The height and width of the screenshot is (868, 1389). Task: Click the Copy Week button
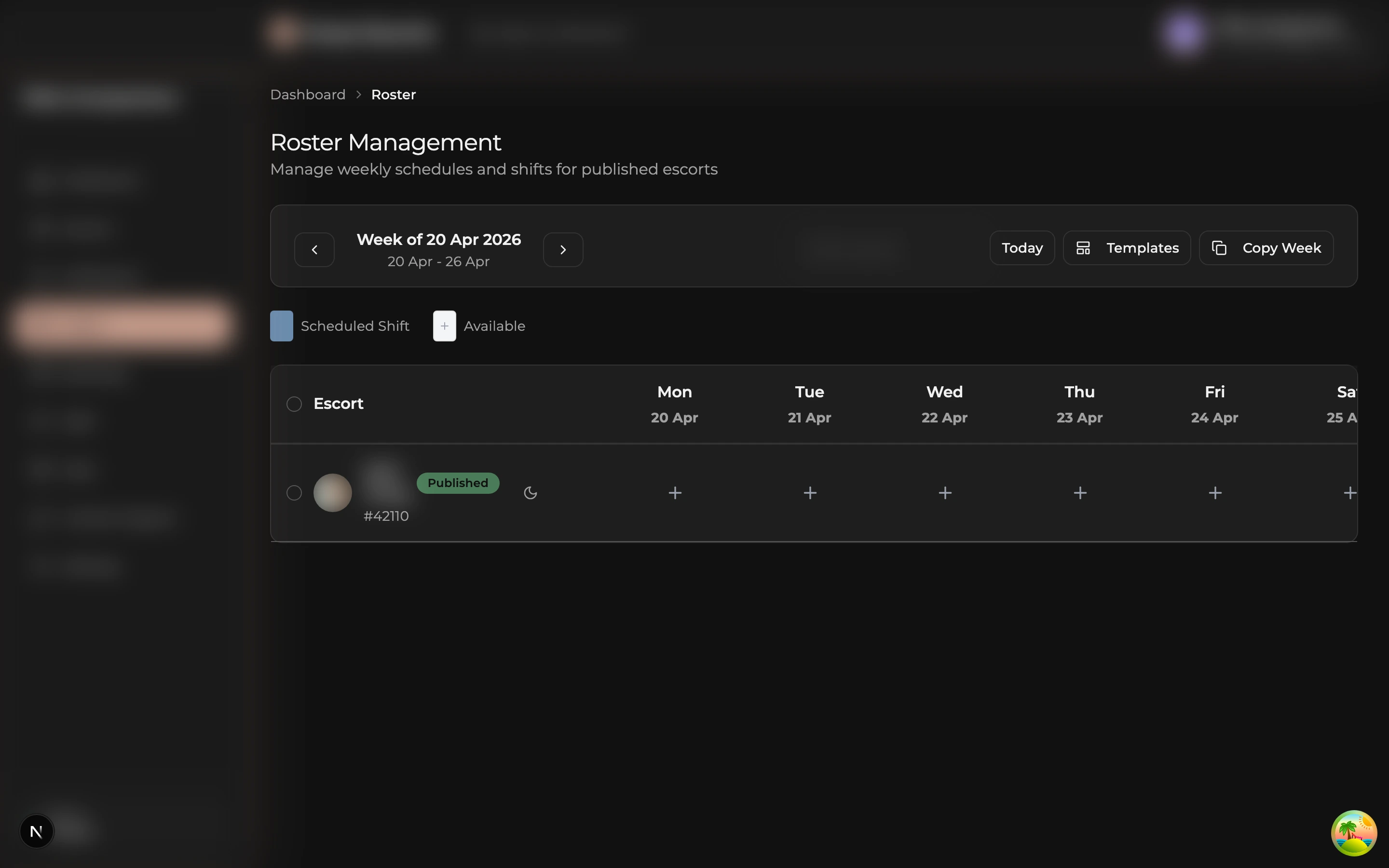[x=1266, y=247]
